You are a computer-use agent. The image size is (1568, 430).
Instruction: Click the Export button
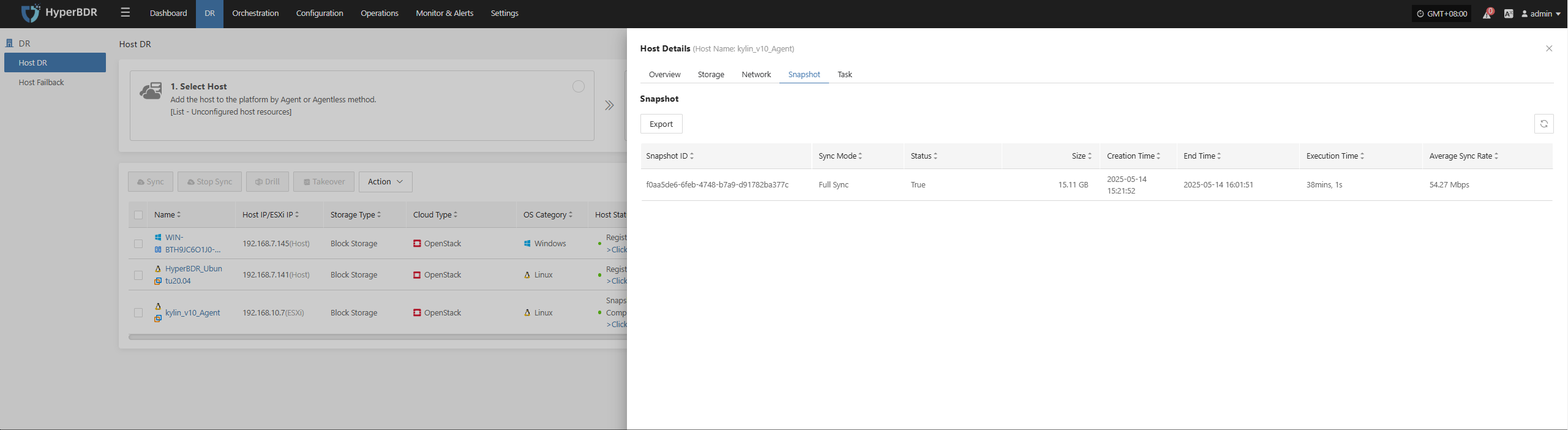661,124
